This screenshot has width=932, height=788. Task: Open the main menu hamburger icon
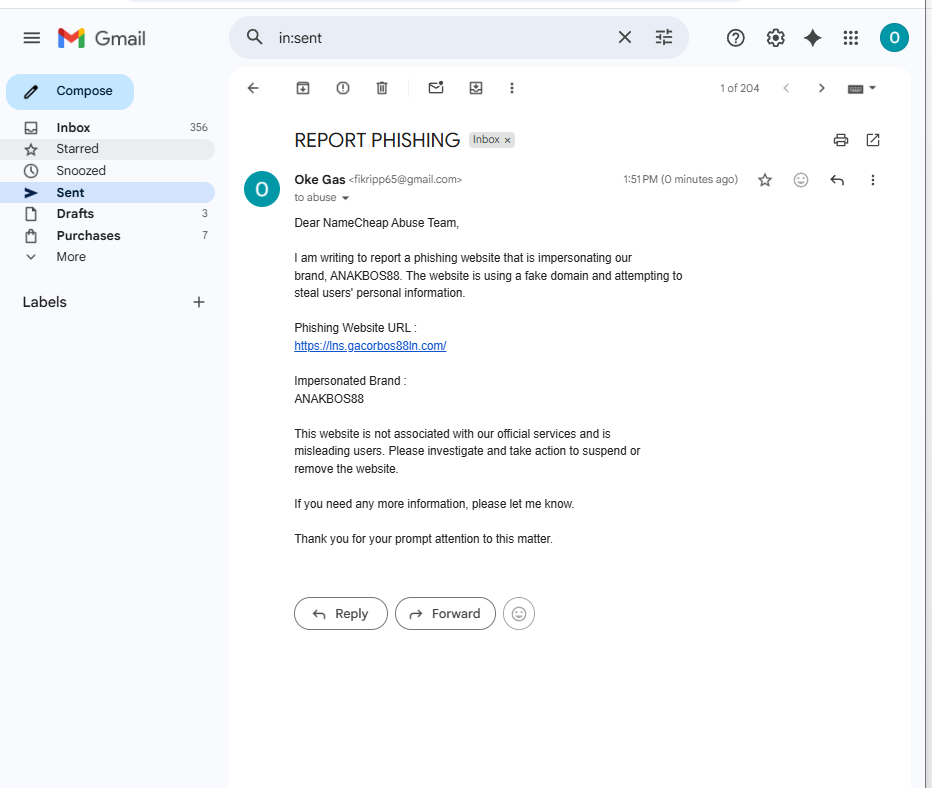point(32,38)
